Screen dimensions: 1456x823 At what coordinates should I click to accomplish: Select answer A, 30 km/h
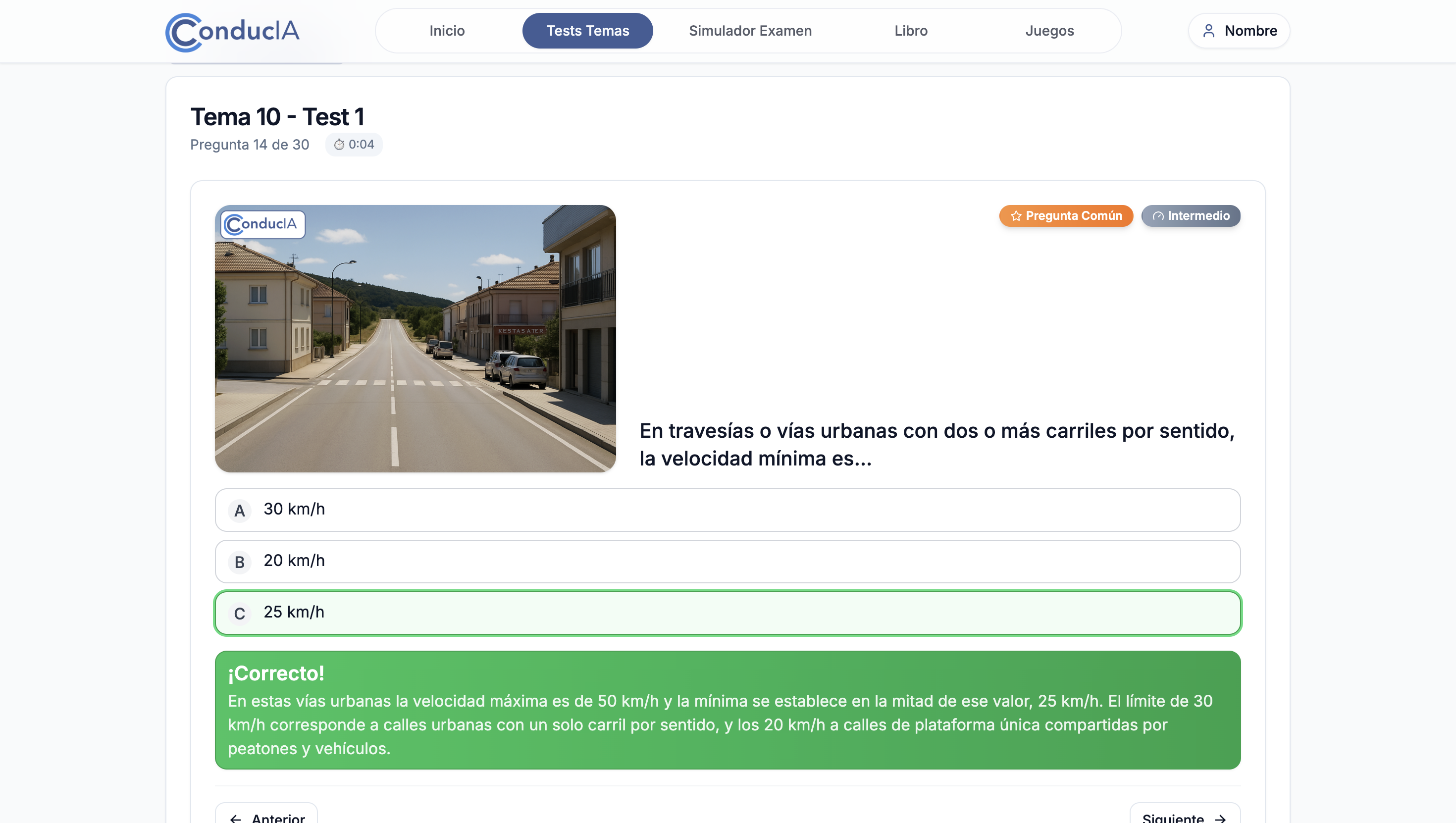point(727,509)
